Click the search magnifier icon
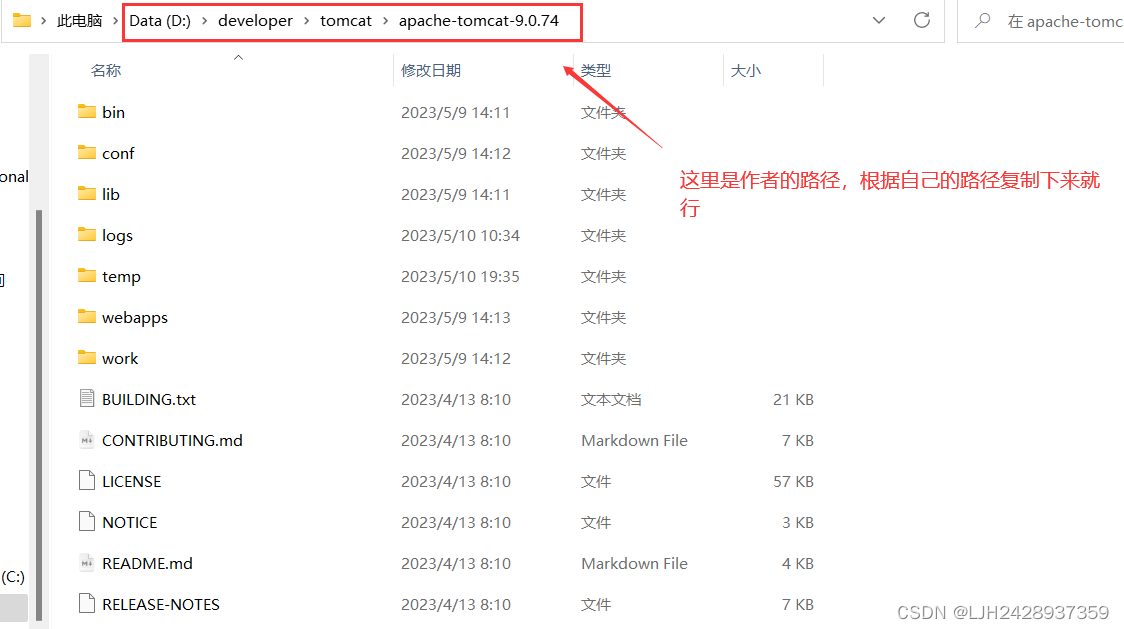The height and width of the screenshot is (629, 1124). (983, 20)
